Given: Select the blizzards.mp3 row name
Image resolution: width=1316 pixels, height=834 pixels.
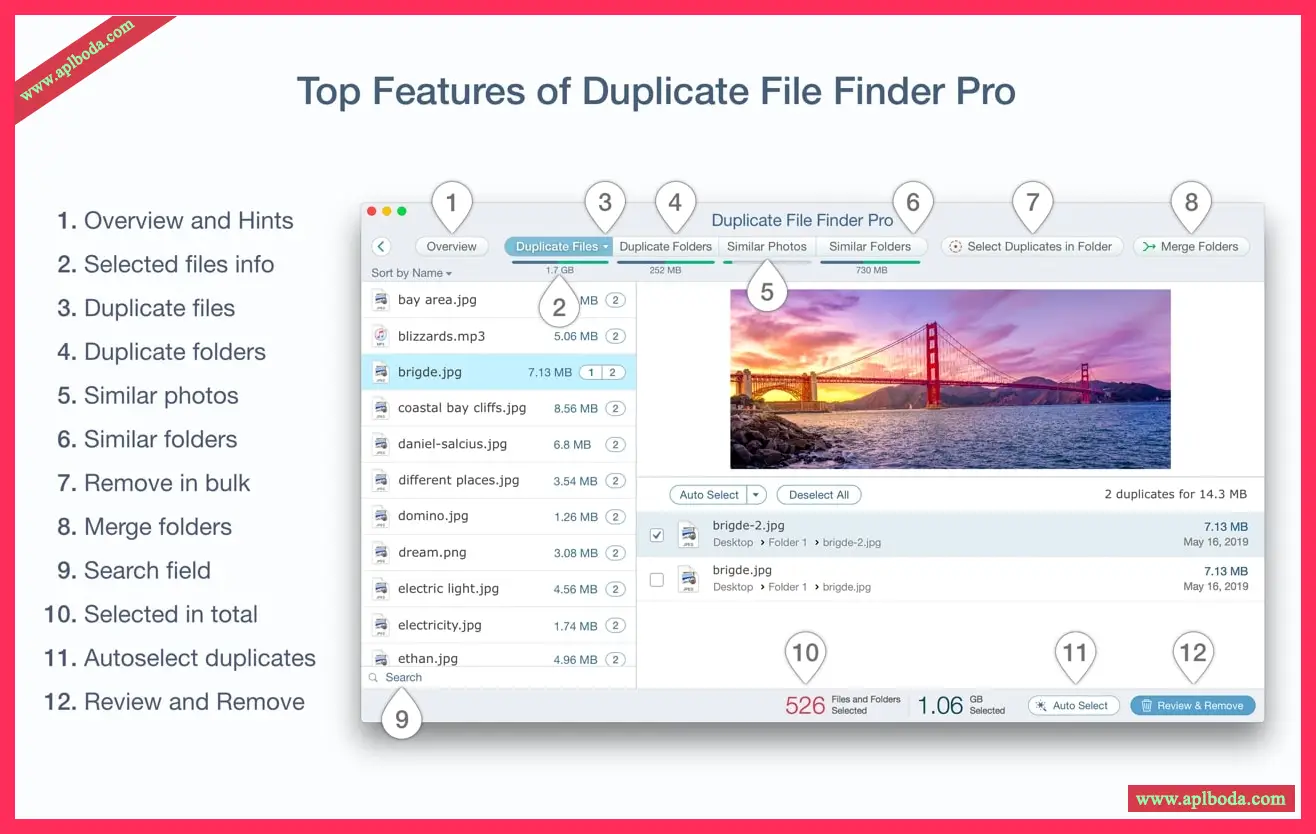Looking at the screenshot, I should 441,336.
